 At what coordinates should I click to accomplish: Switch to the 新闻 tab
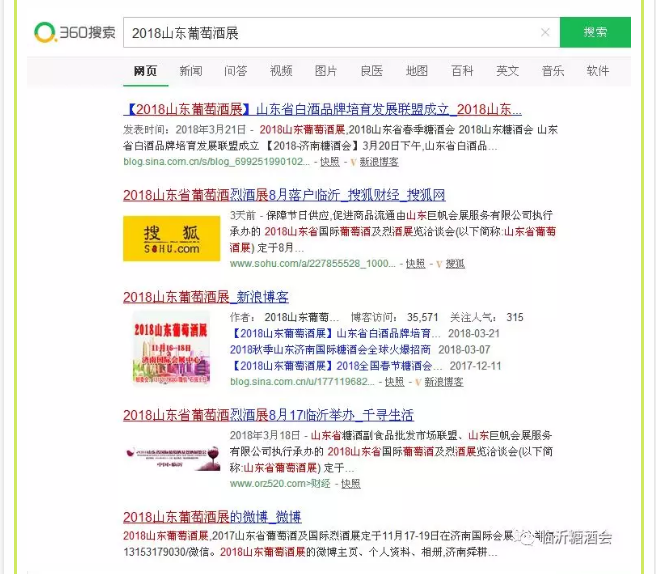pyautogui.click(x=191, y=71)
